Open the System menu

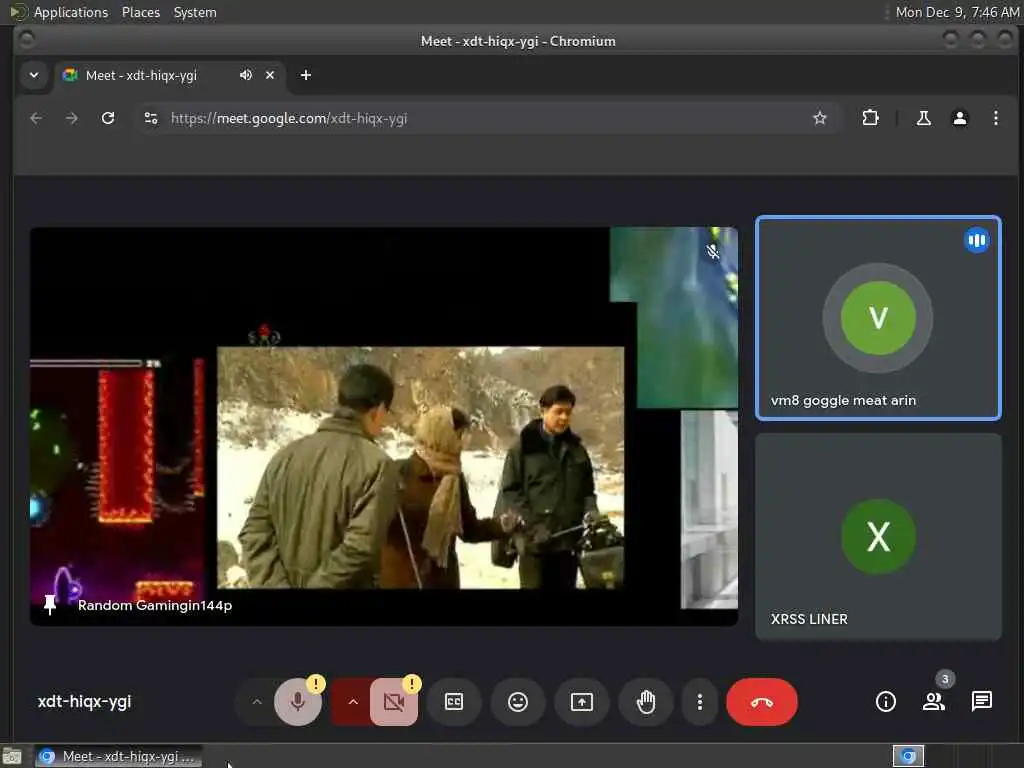click(x=195, y=12)
